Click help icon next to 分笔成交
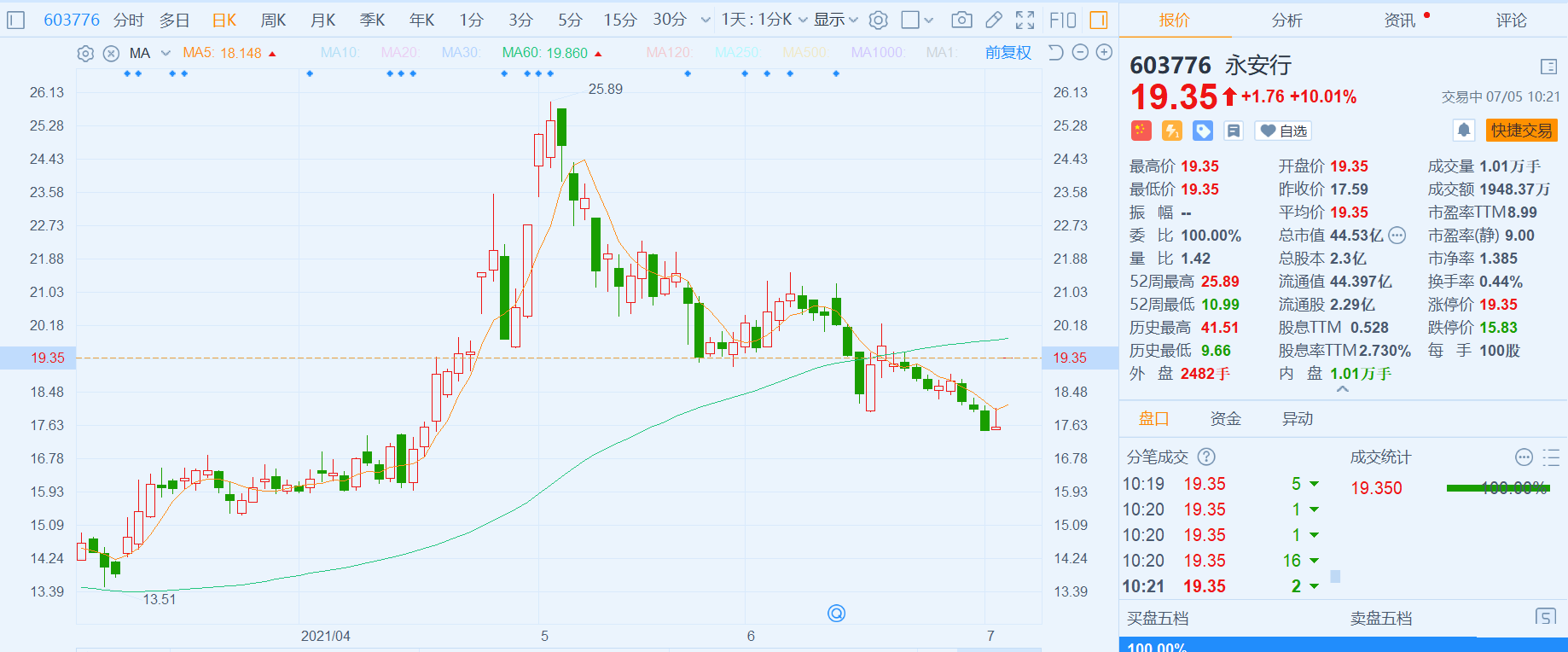The width and height of the screenshot is (1568, 652). 1206,457
